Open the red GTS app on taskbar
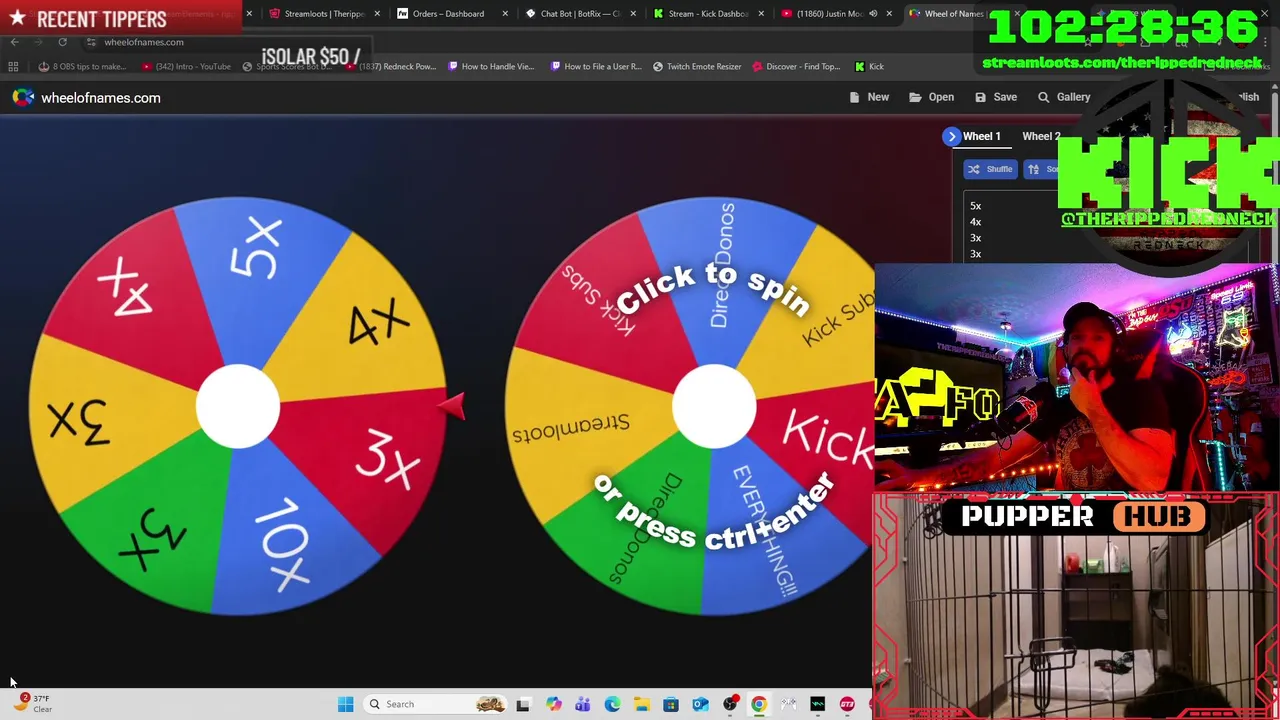The image size is (1280, 720). (847, 704)
